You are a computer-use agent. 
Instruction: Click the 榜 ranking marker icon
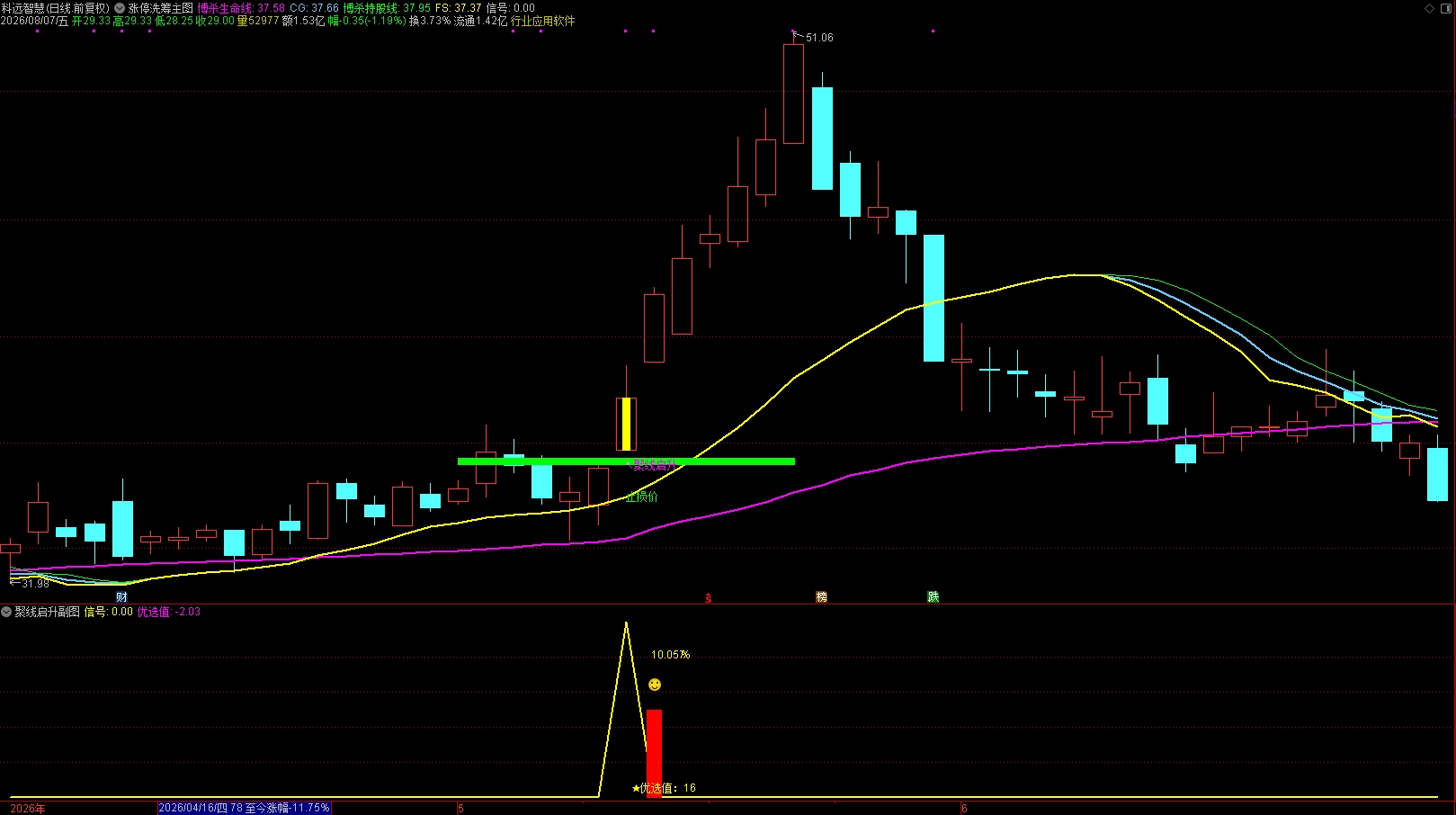click(x=821, y=597)
